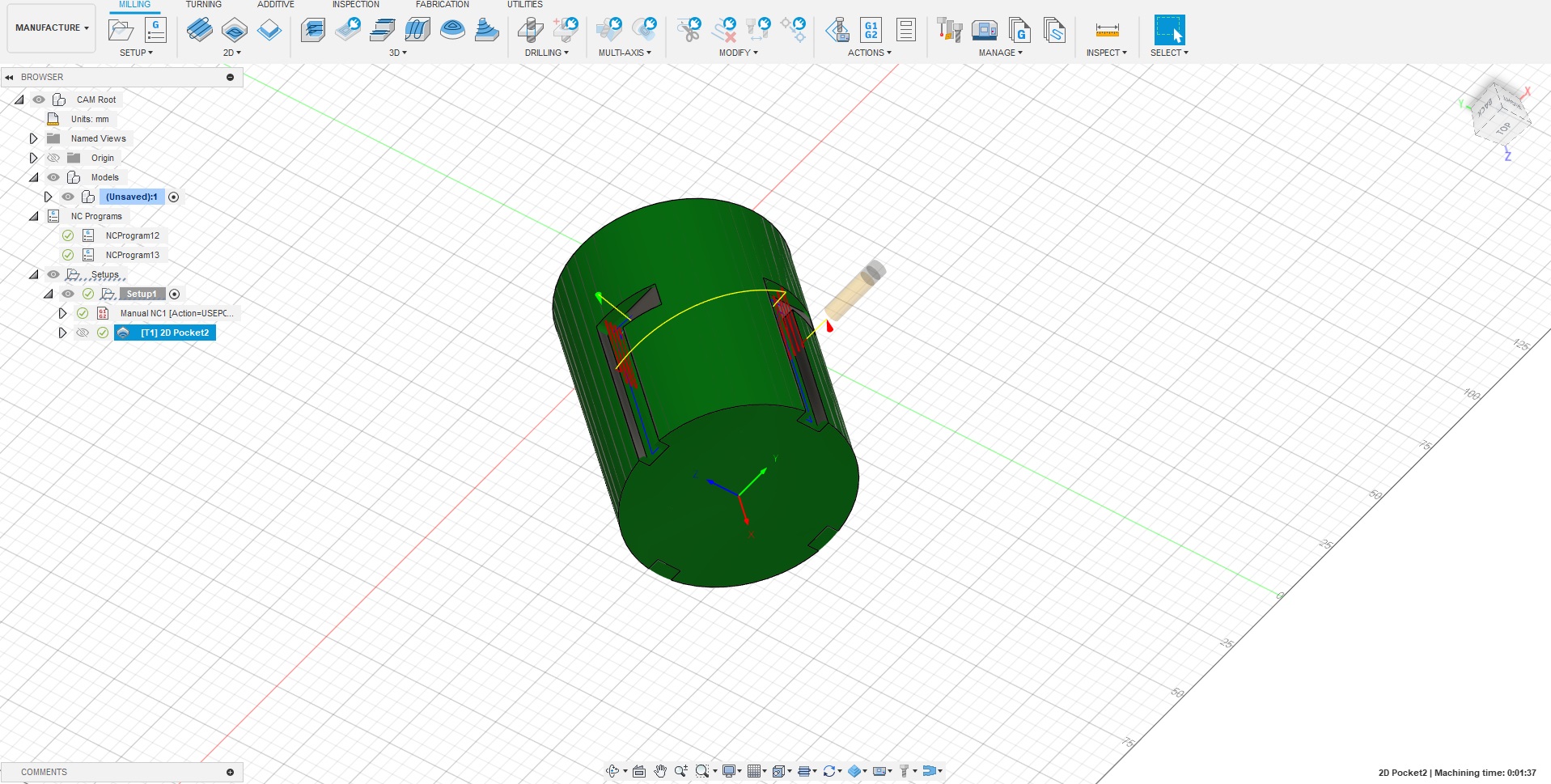1551x784 pixels.
Task: Click the Trim toolpath scissors icon
Action: coord(689,31)
